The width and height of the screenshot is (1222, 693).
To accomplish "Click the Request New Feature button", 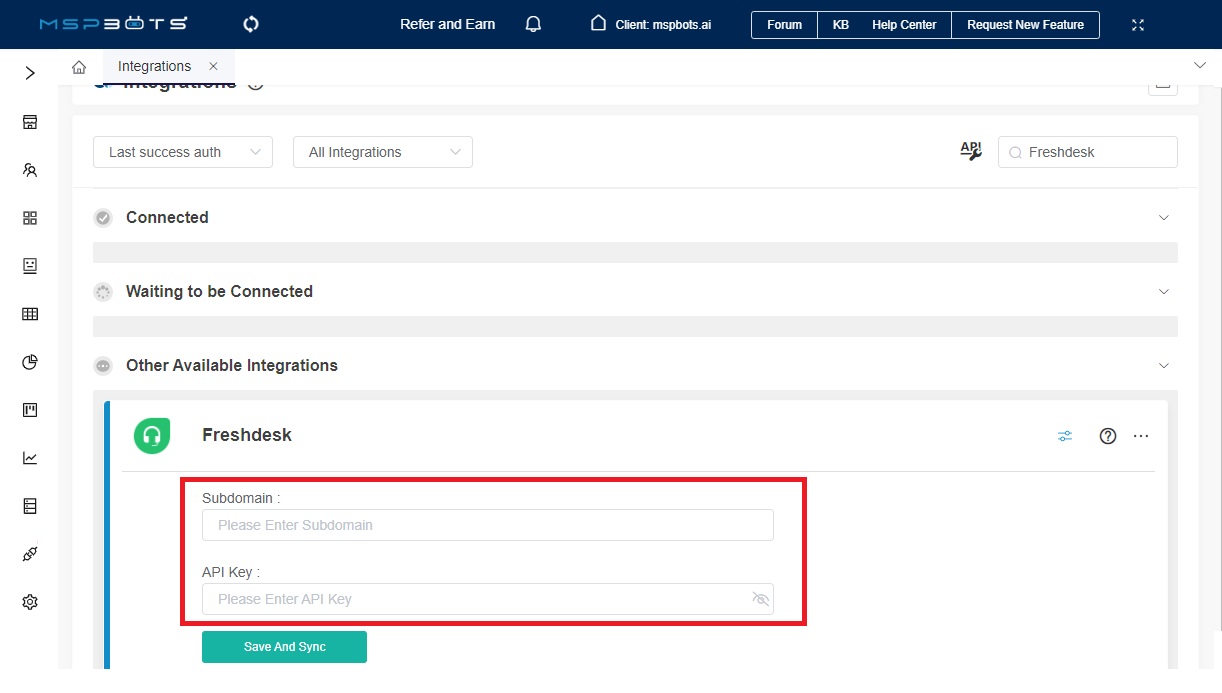I will (1024, 24).
